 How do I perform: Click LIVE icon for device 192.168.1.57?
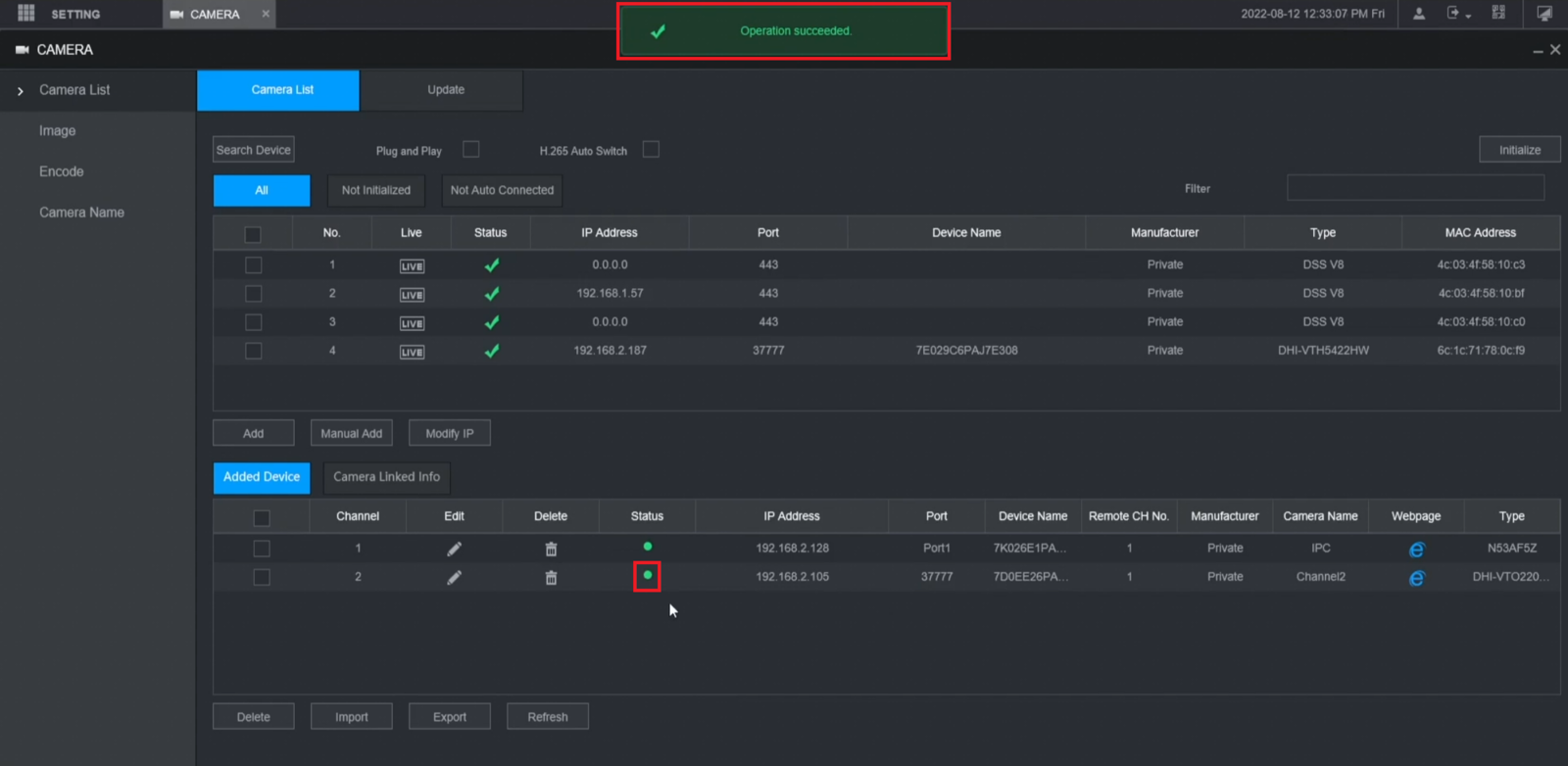tap(412, 295)
